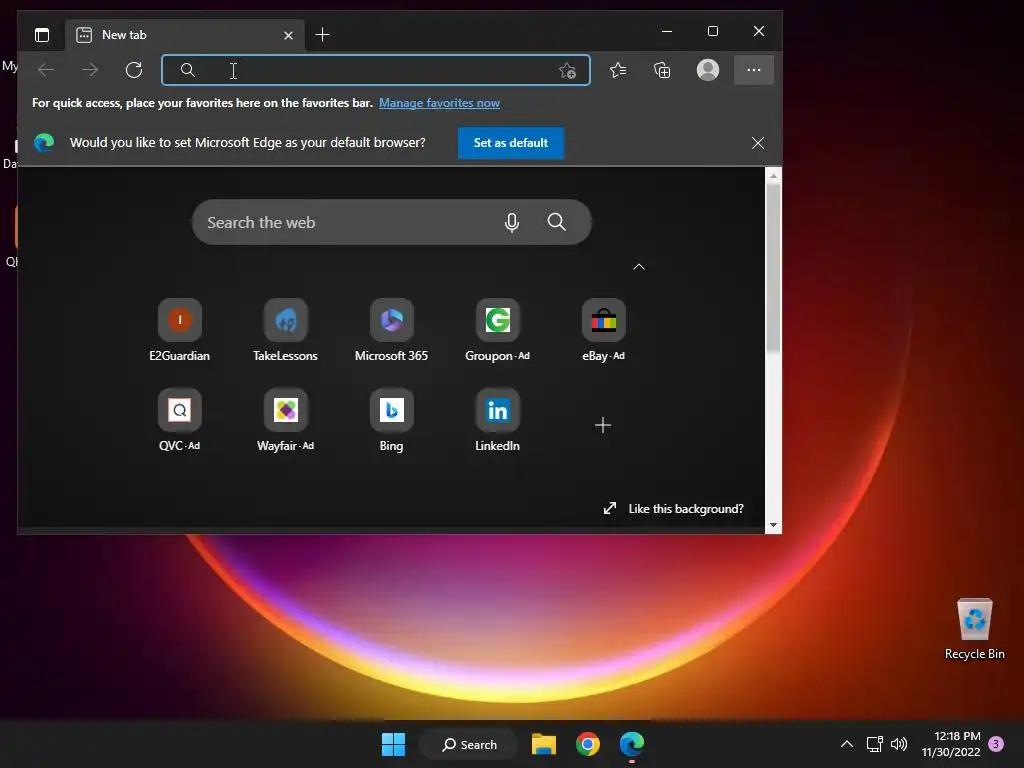
Task: Click the Search the web box
Action: coord(392,222)
